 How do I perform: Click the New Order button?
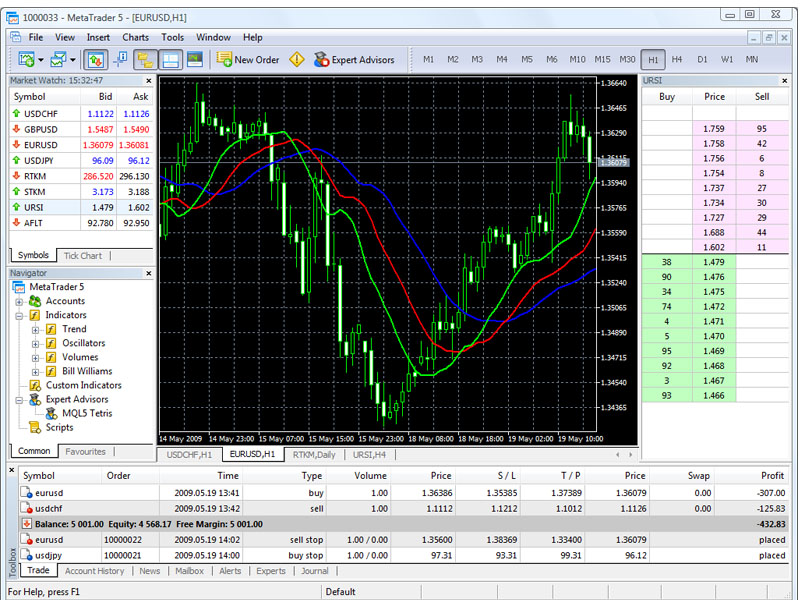pyautogui.click(x=247, y=60)
